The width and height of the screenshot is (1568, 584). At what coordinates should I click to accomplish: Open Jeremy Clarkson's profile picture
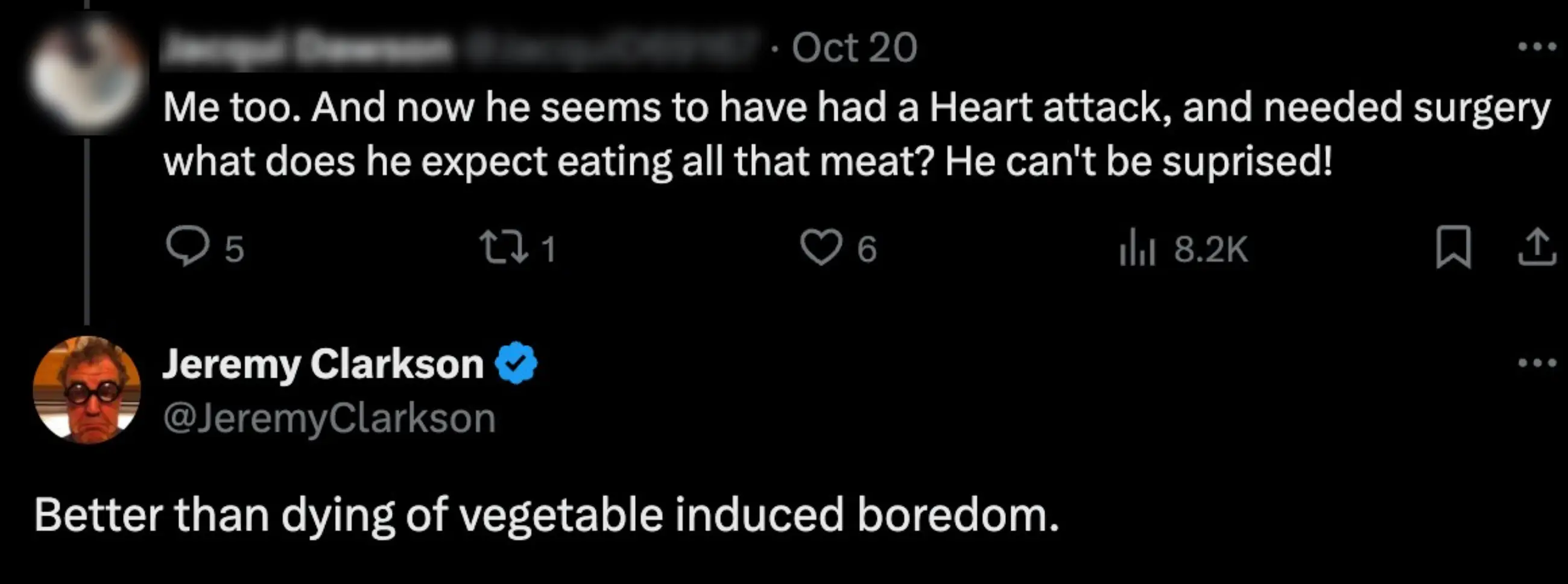pyautogui.click(x=86, y=390)
